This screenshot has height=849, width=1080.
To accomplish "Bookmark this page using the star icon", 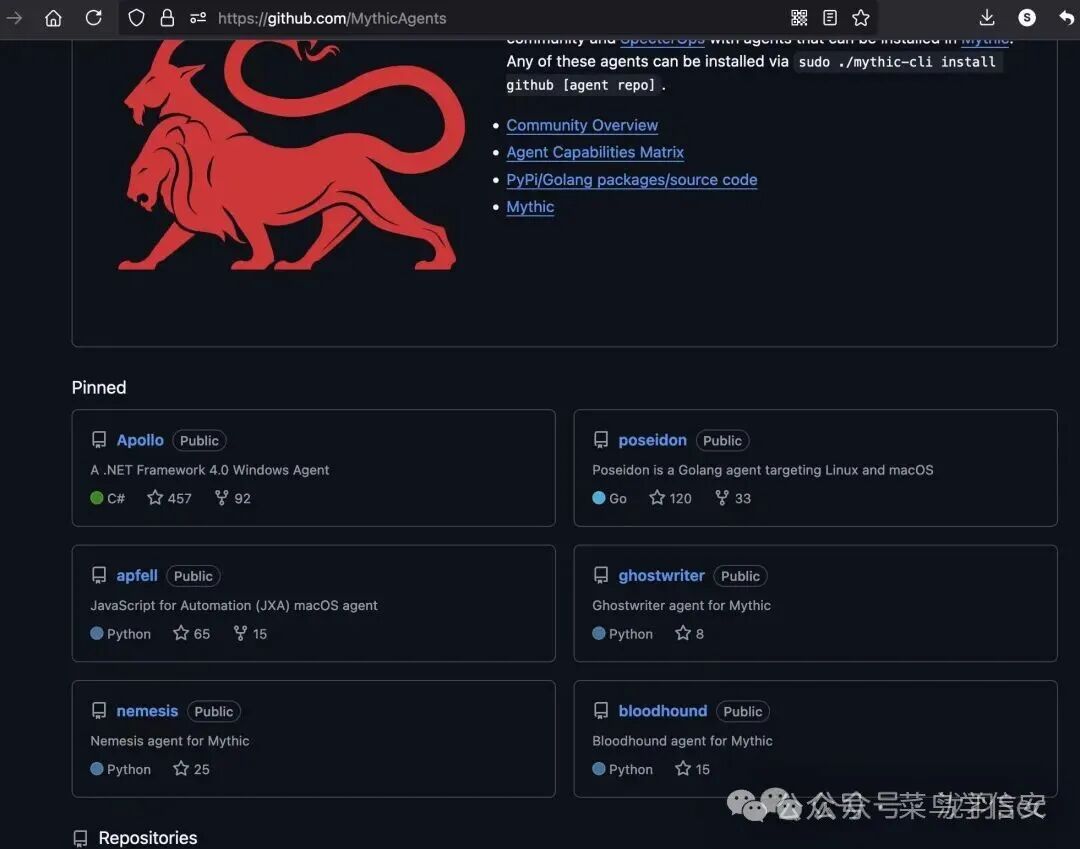I will (861, 17).
